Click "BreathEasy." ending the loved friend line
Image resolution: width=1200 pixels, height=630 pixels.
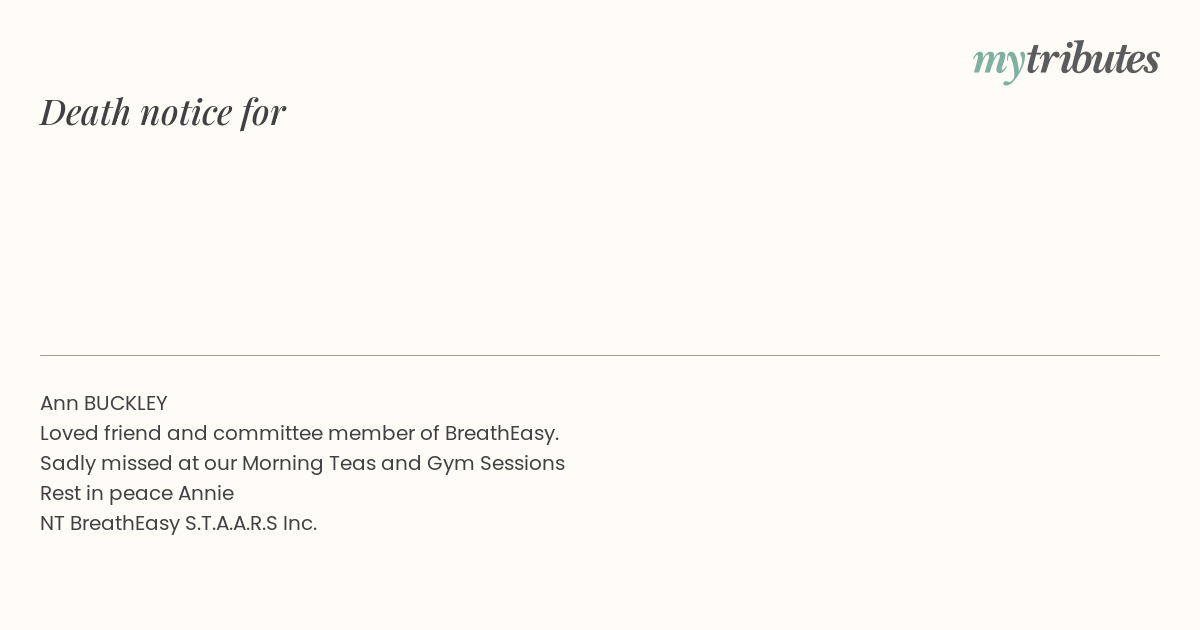coord(502,433)
